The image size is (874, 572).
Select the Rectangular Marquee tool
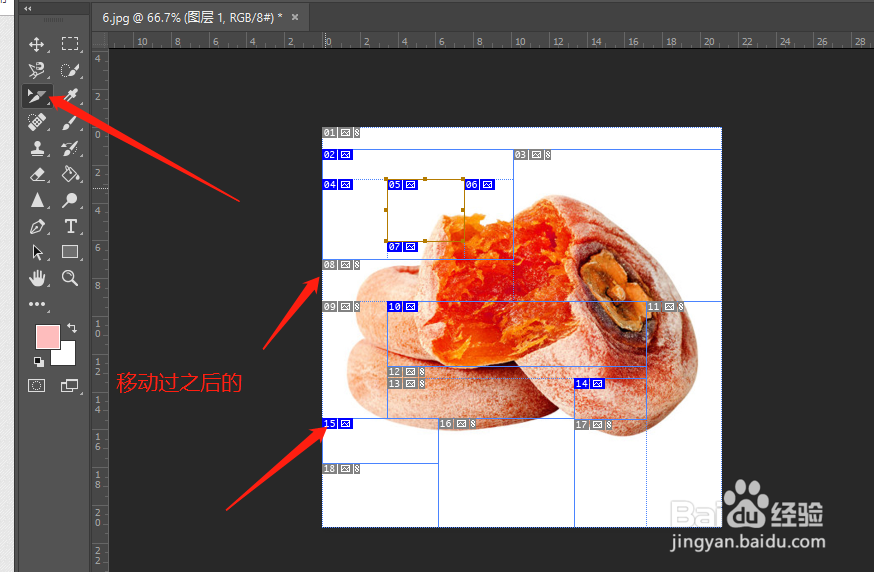(70, 44)
